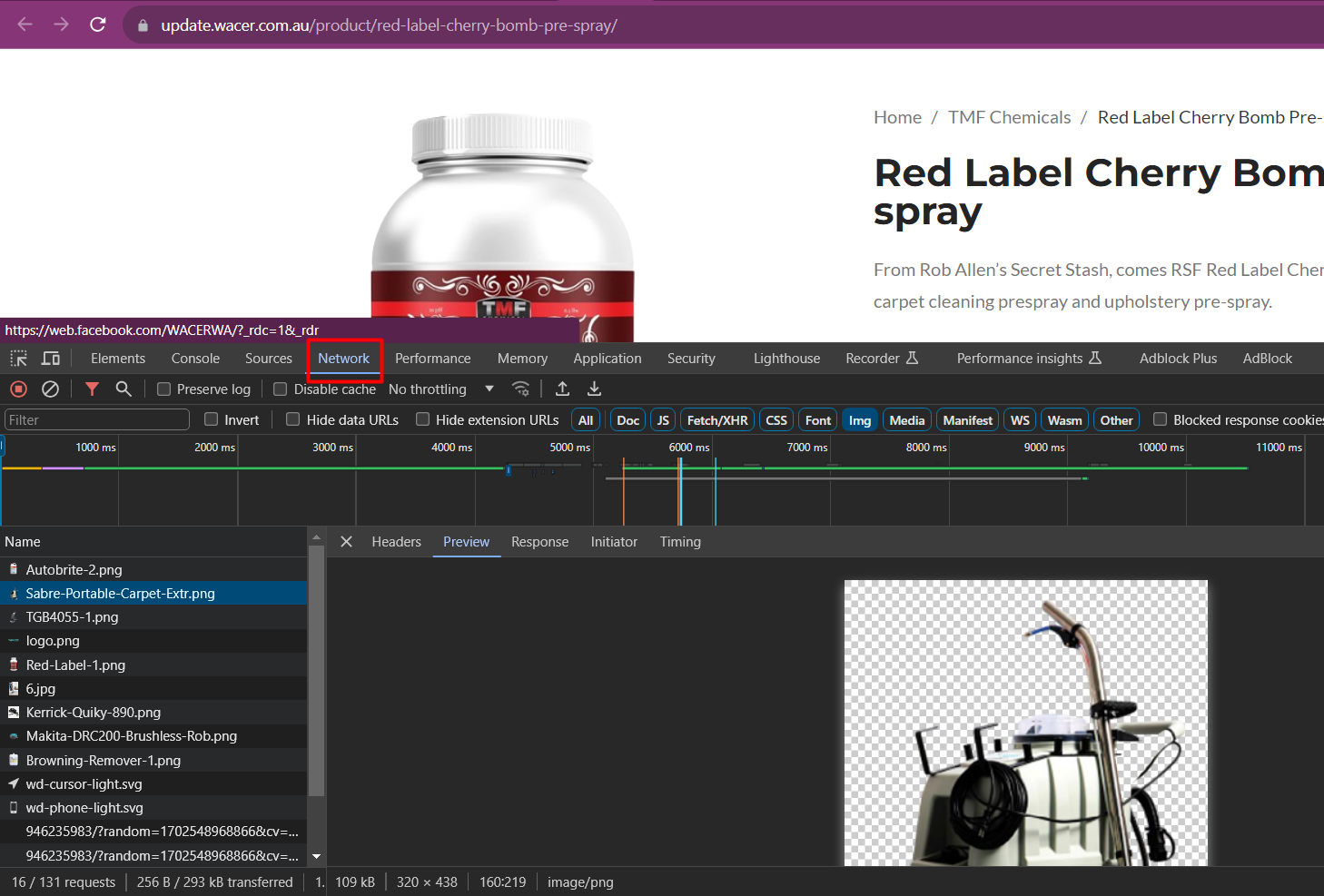1324x896 pixels.
Task: Filter requests by Font type
Action: pyautogui.click(x=818, y=420)
